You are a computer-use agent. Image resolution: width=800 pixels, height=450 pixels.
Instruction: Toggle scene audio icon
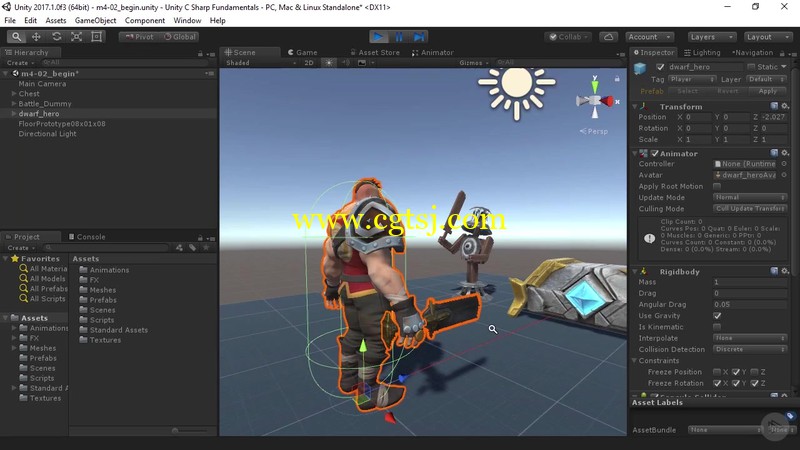pos(346,63)
